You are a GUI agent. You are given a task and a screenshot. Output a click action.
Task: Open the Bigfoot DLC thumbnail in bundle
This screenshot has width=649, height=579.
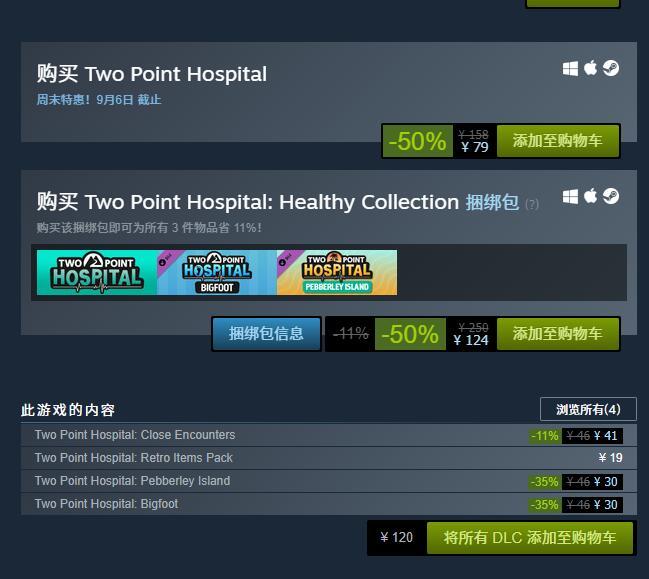(217, 272)
